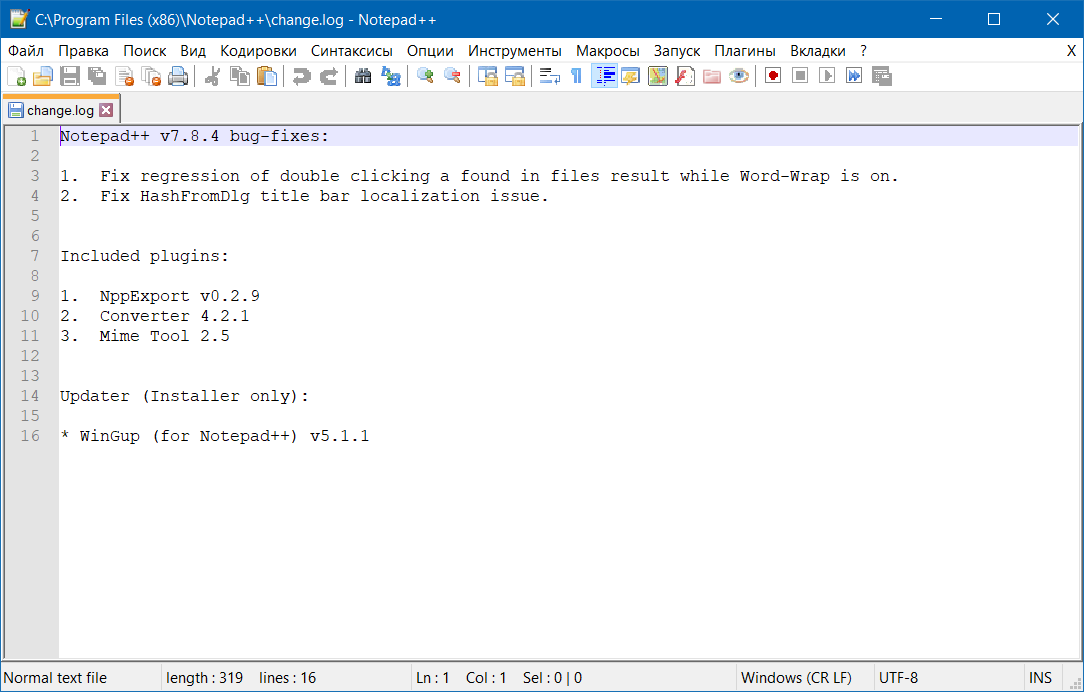Create a new document with New icon

(x=16, y=76)
